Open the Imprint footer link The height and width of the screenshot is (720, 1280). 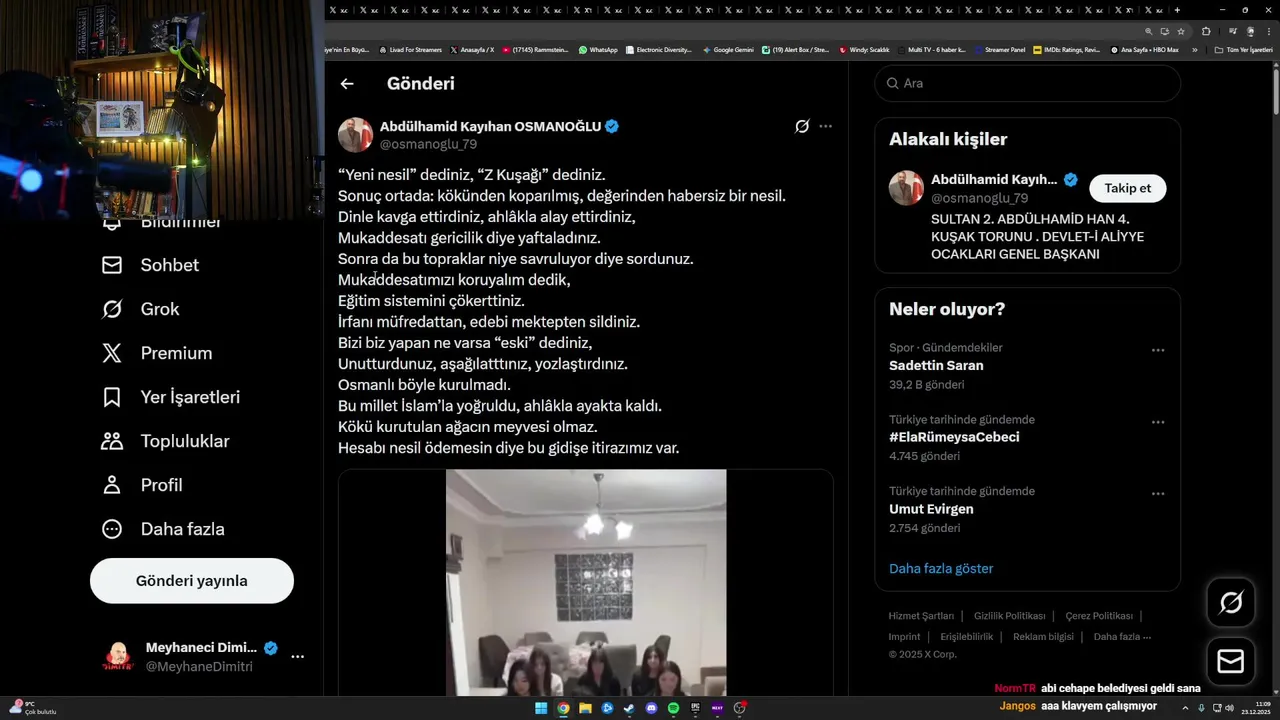coord(904,637)
